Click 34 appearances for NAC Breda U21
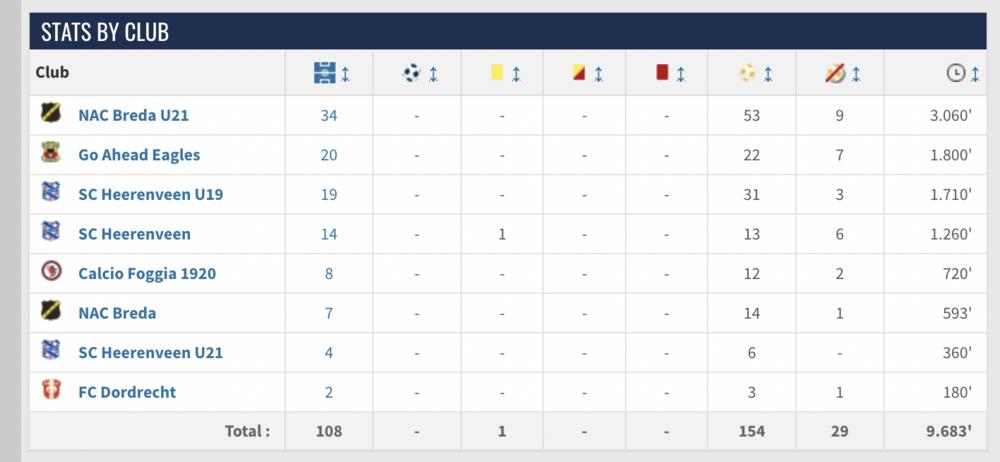 [x=328, y=115]
